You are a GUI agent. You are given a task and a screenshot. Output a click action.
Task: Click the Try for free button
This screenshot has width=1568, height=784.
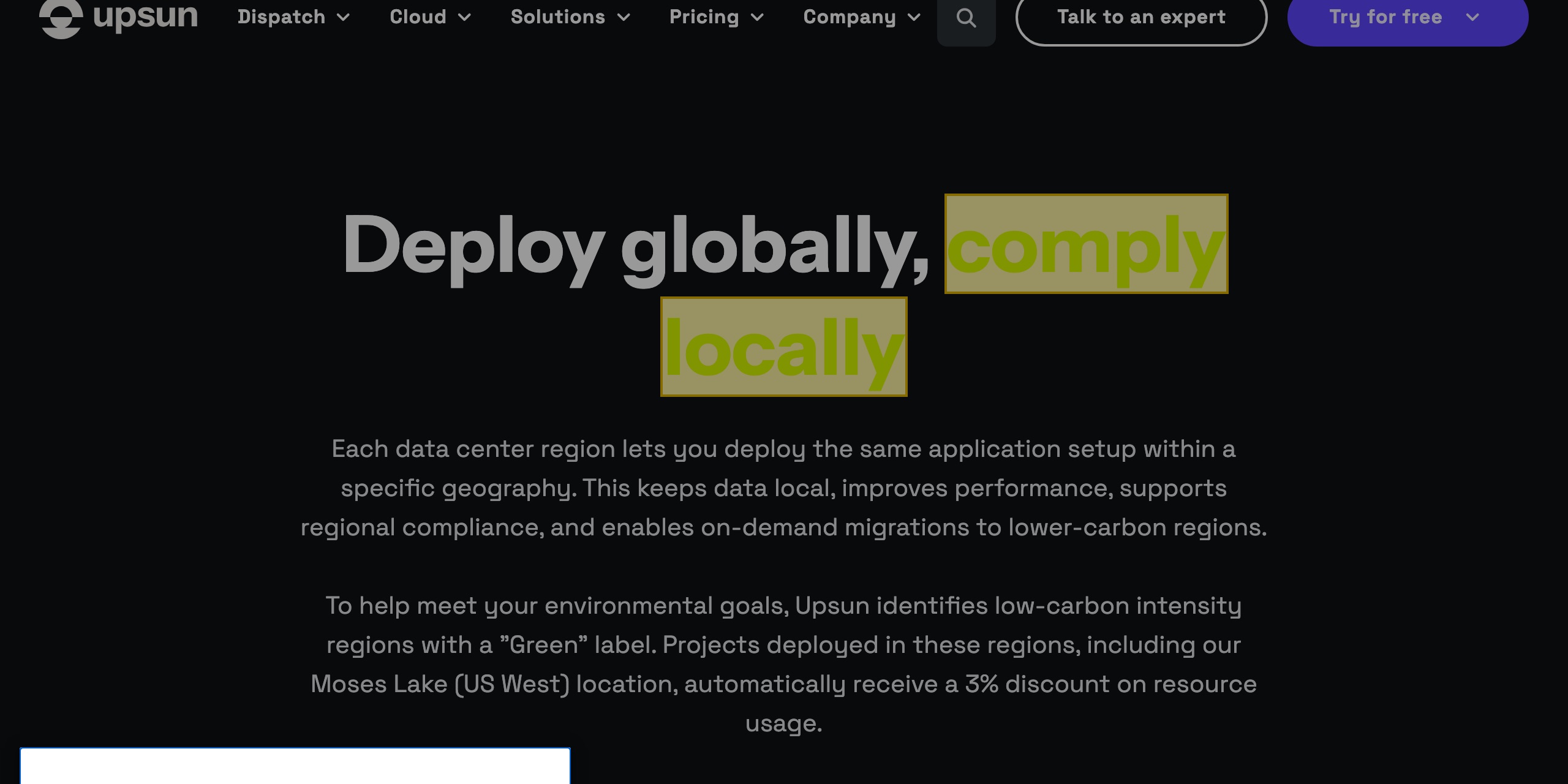(x=1408, y=18)
